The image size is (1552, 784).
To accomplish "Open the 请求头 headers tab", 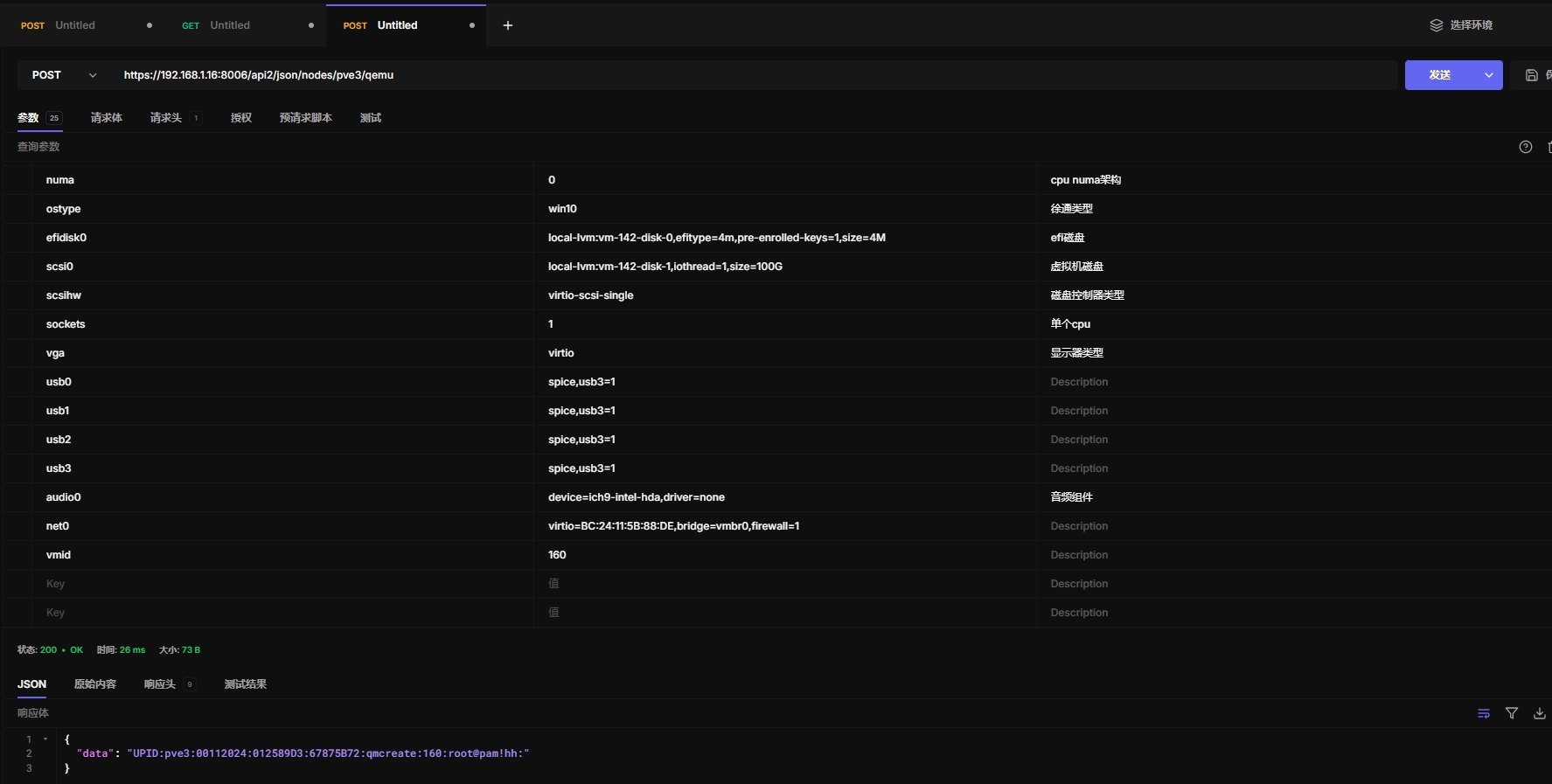I will click(x=166, y=118).
